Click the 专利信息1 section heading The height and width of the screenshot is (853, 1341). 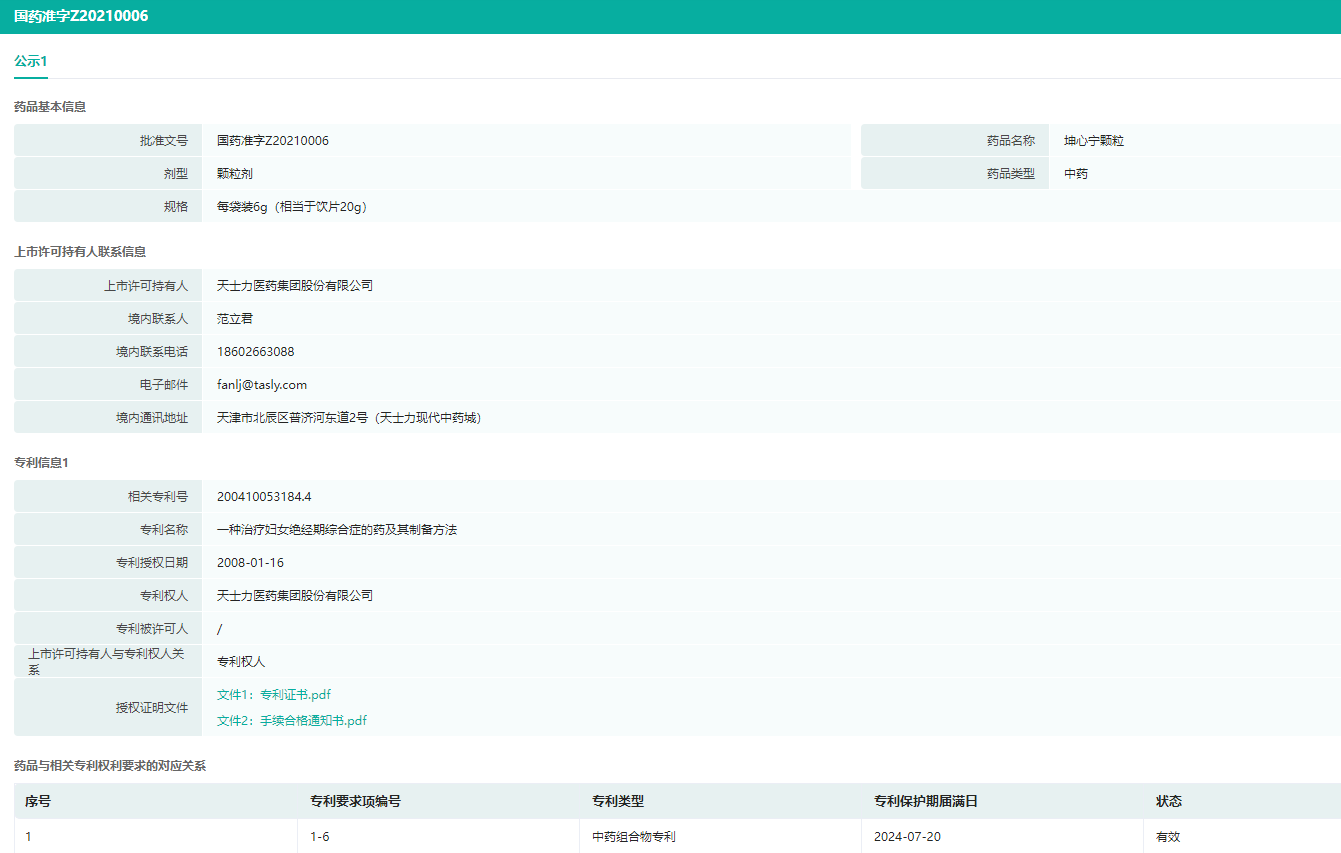pos(41,463)
